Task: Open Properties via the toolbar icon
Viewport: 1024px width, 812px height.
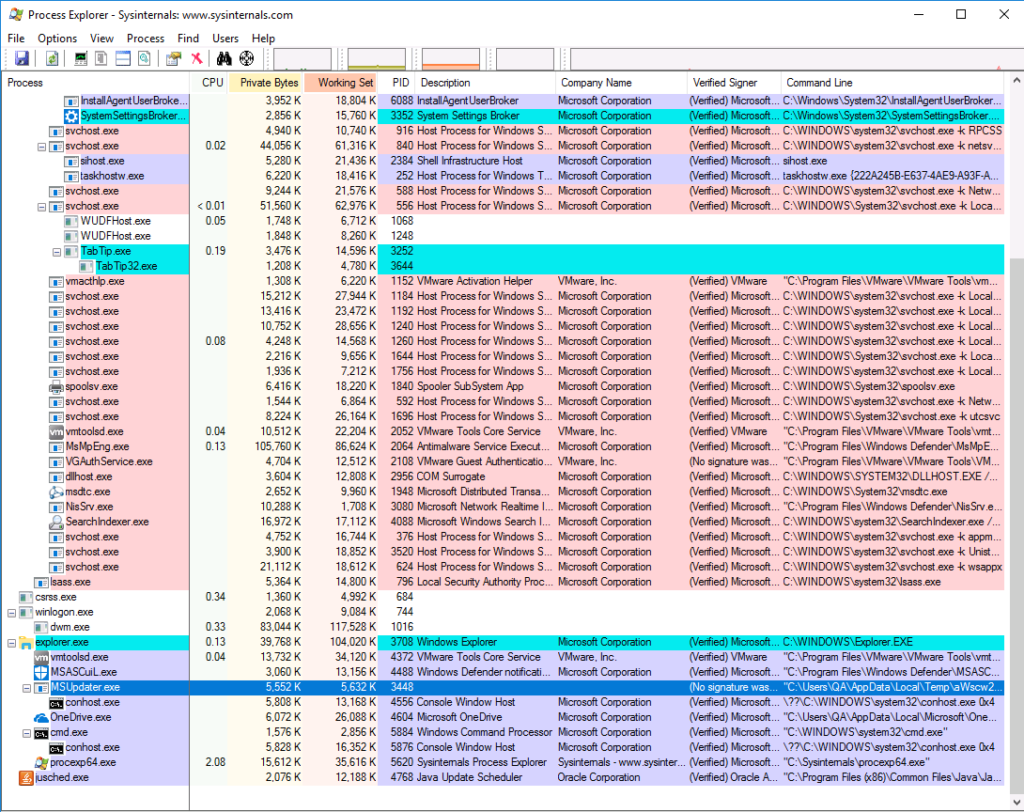Action: click(x=173, y=59)
